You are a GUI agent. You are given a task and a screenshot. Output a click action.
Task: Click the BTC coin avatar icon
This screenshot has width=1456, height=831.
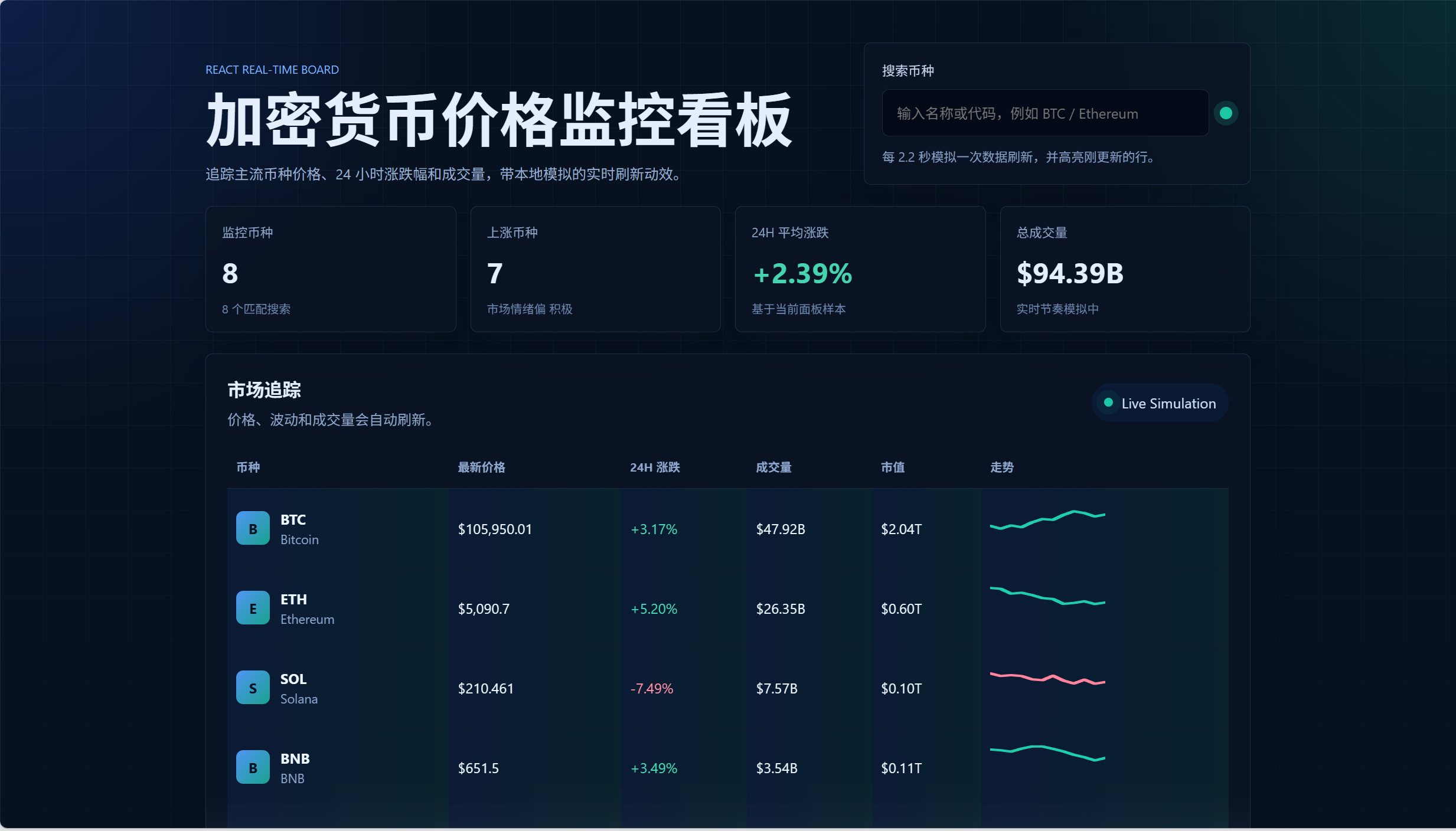pos(253,528)
